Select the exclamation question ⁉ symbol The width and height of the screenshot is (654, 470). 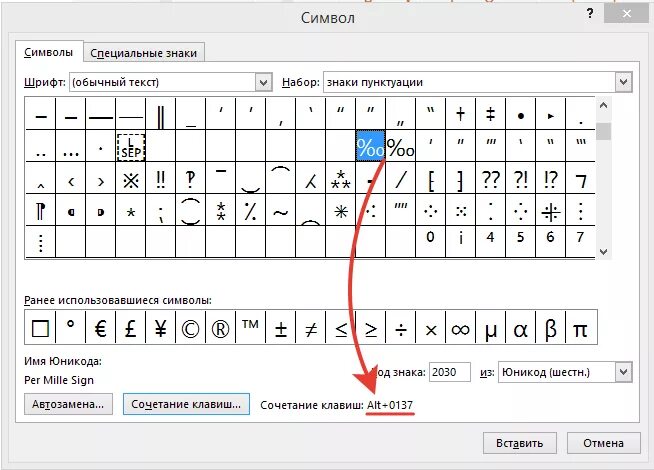pyautogui.click(x=551, y=178)
